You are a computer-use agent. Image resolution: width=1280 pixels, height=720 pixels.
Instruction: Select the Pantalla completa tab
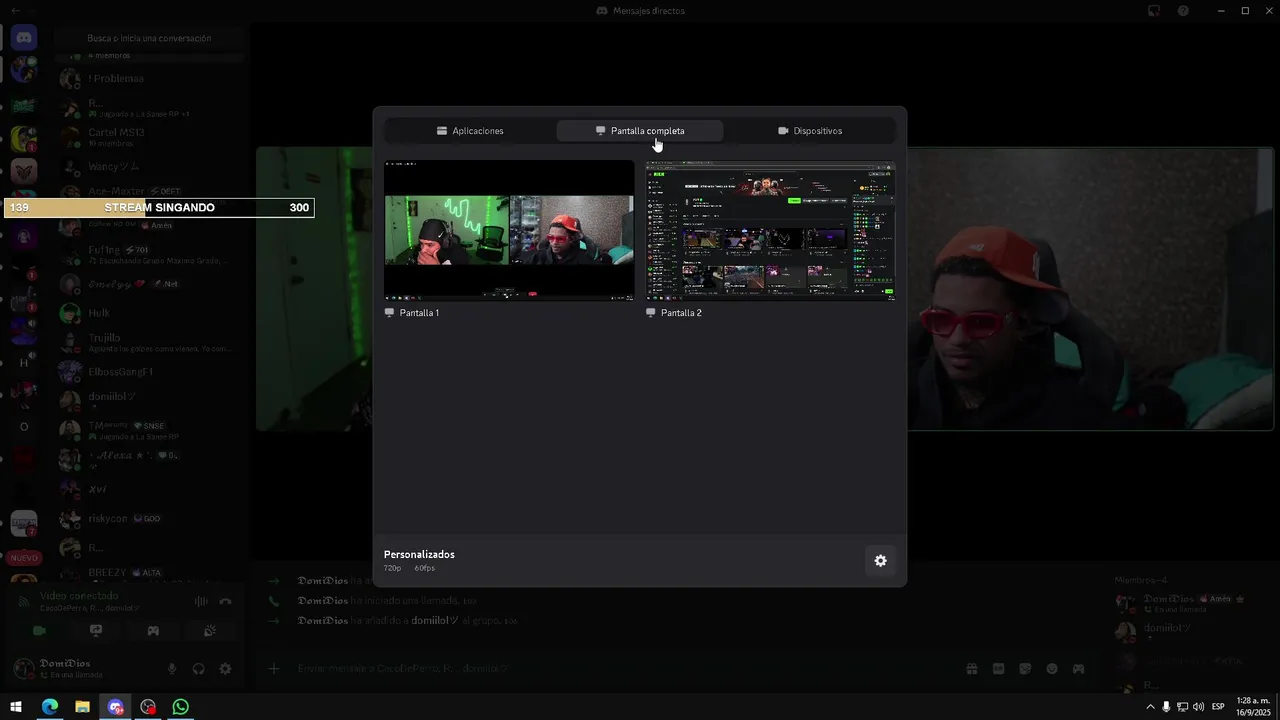[640, 131]
